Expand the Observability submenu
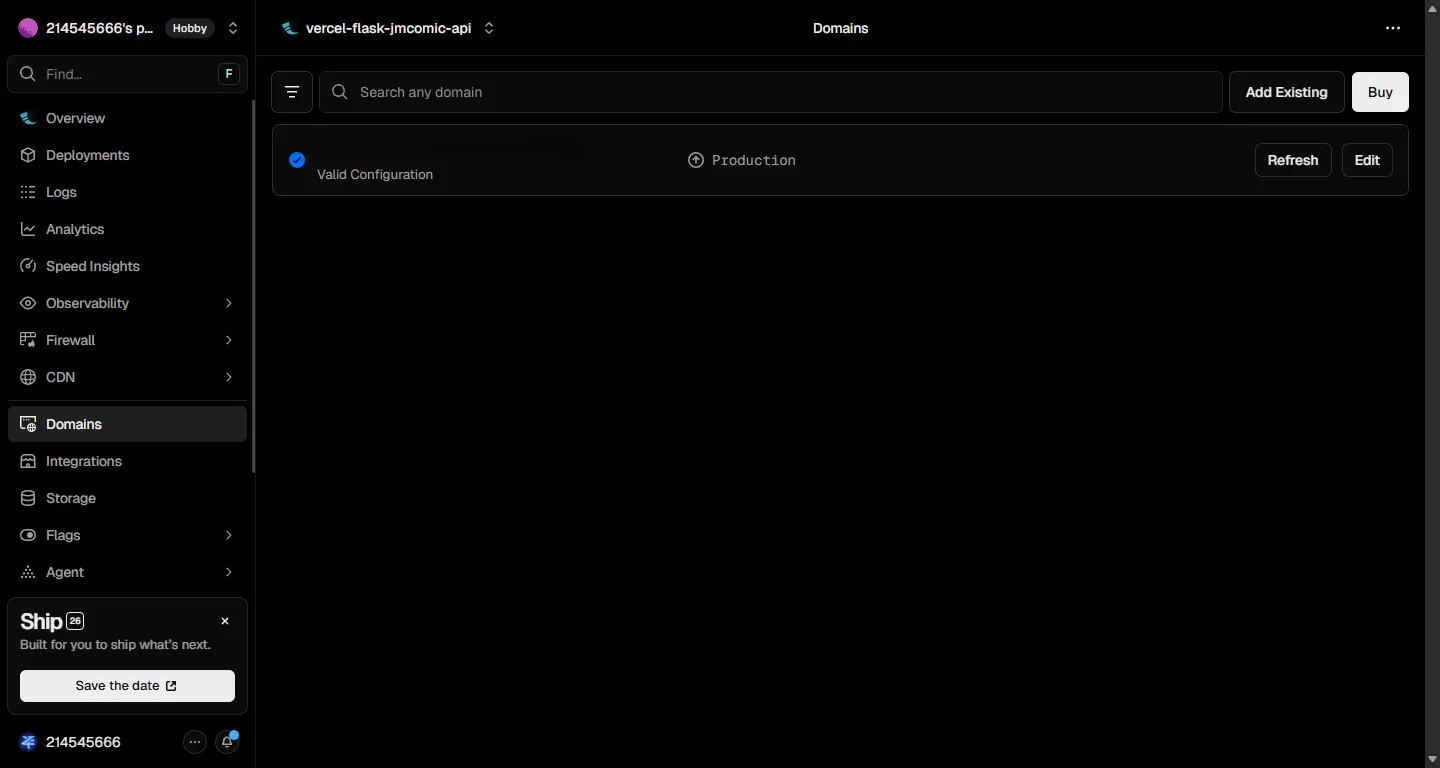Image resolution: width=1440 pixels, height=768 pixels. (x=228, y=303)
